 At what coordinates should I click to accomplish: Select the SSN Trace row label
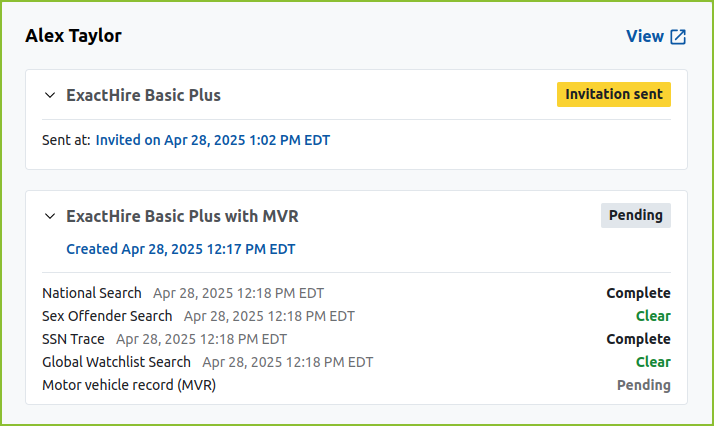pos(73,339)
